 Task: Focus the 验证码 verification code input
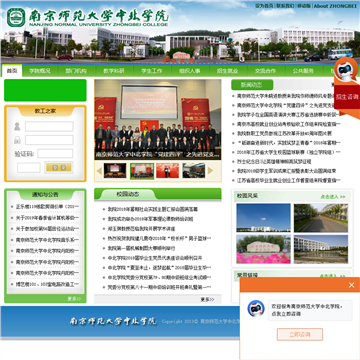(x=55, y=153)
